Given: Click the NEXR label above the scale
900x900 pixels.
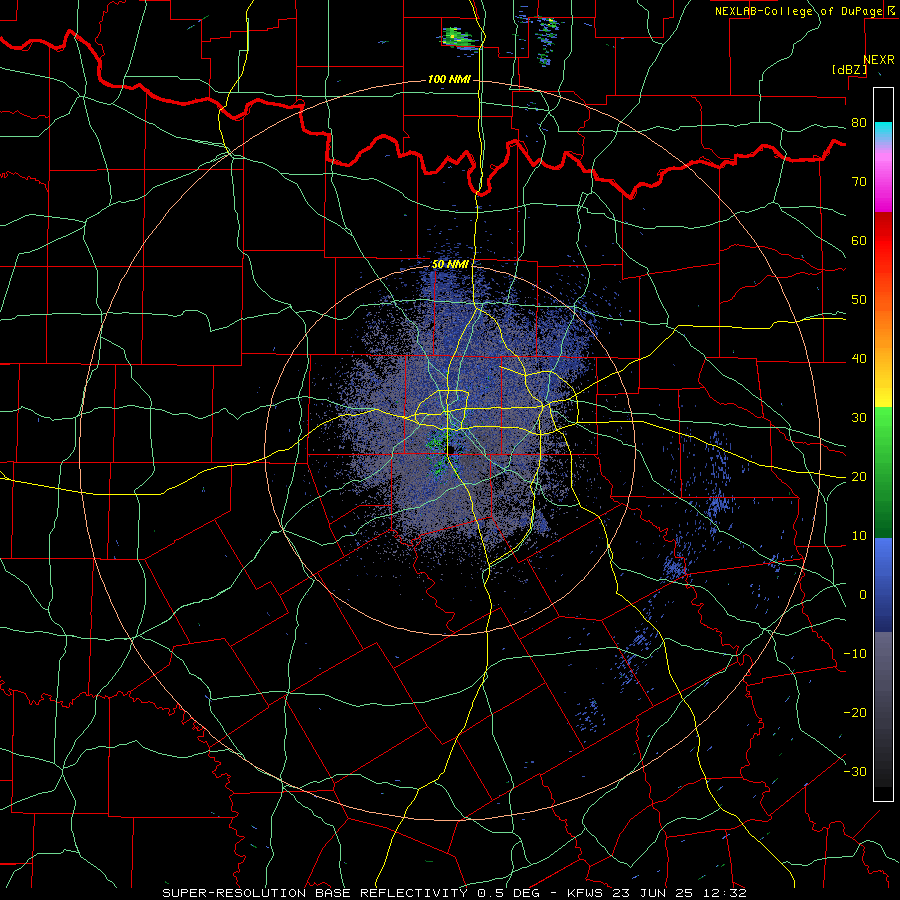Looking at the screenshot, I should click(879, 60).
